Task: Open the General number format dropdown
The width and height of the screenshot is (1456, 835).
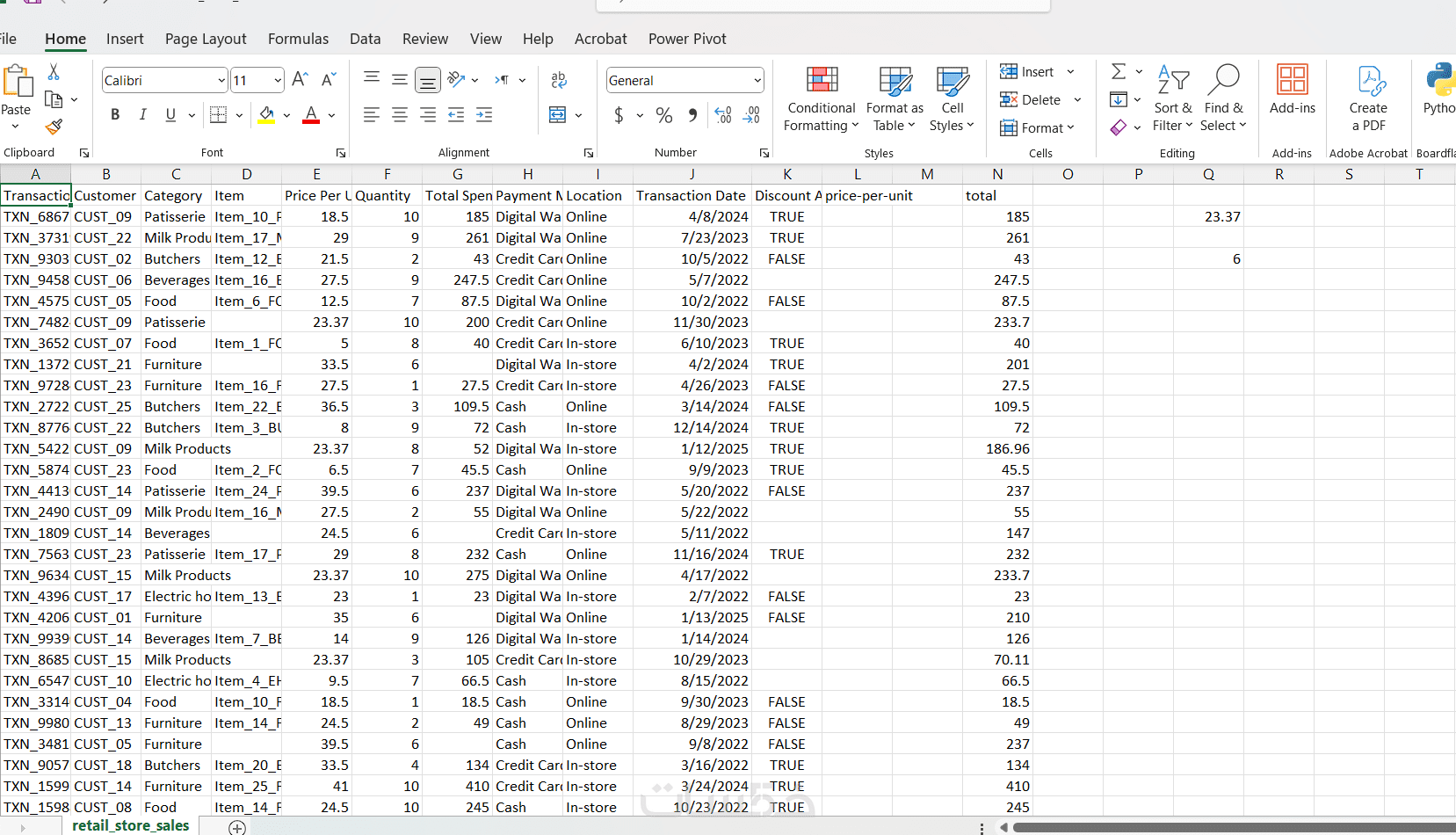Action: click(x=757, y=81)
